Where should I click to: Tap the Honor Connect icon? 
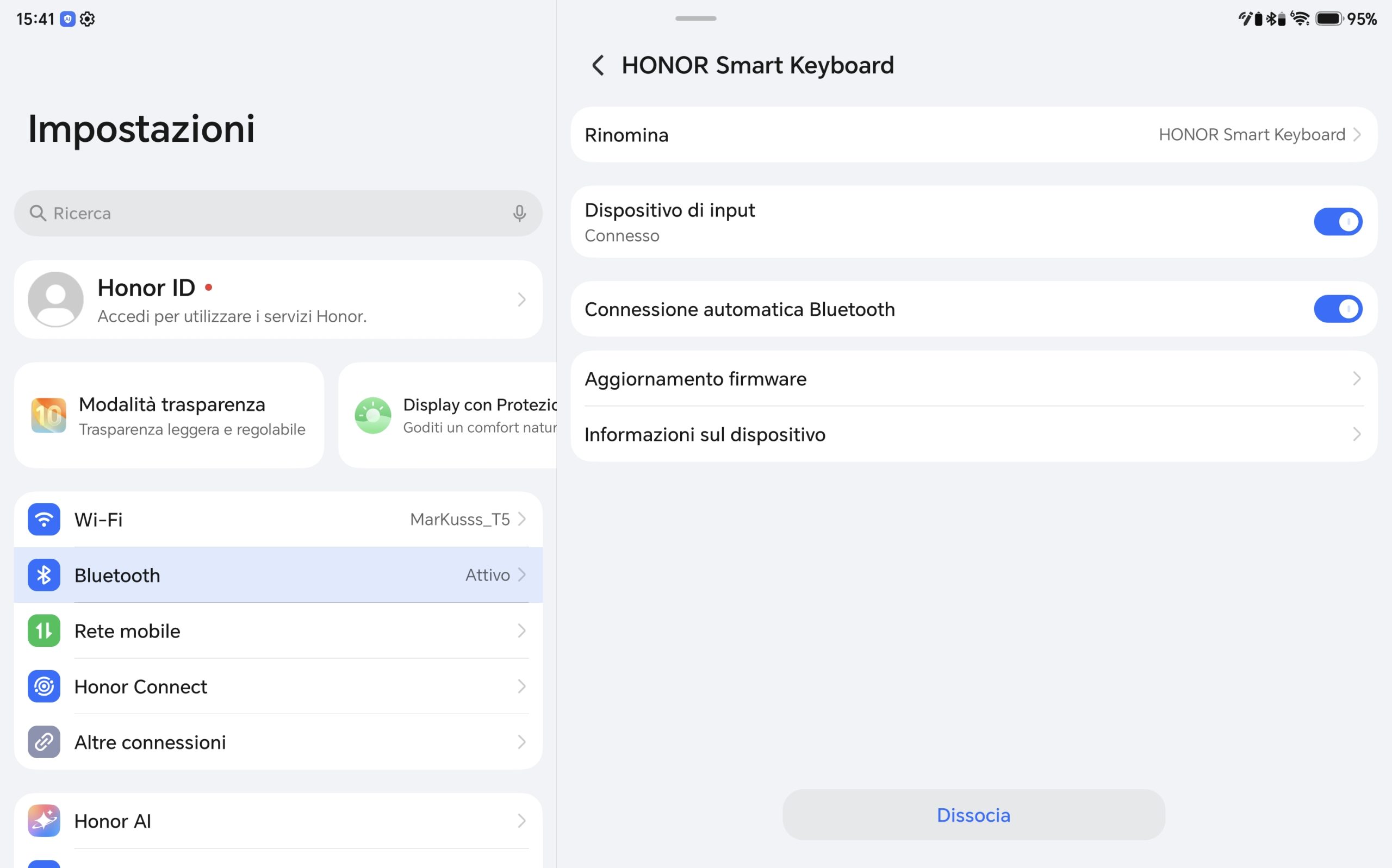44,686
